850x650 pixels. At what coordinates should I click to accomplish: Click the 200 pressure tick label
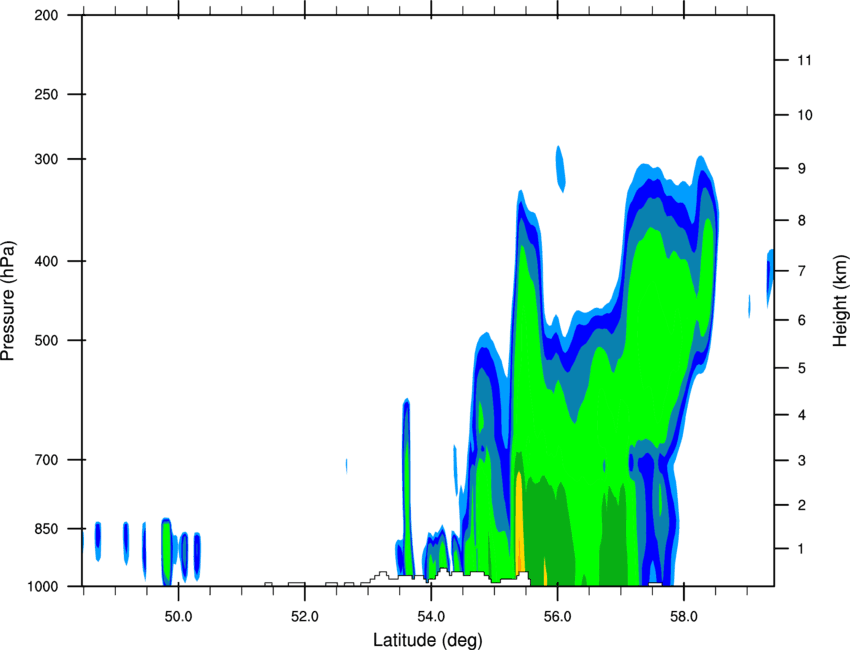coord(46,16)
